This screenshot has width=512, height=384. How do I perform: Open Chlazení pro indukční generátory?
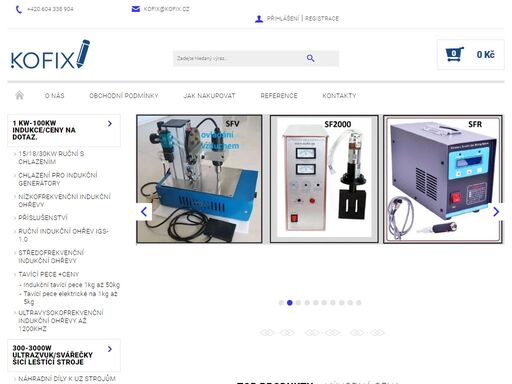point(58,179)
